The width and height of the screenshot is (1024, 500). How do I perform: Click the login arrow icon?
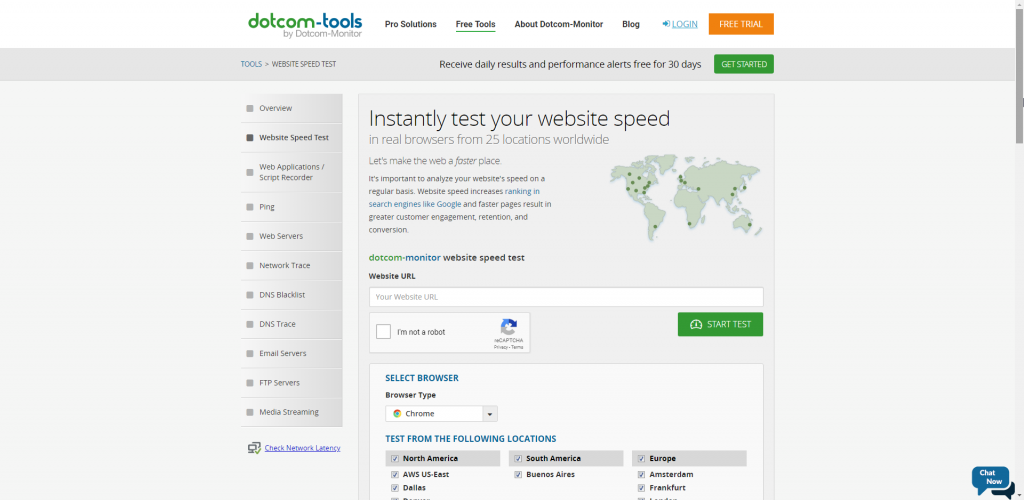pos(665,24)
